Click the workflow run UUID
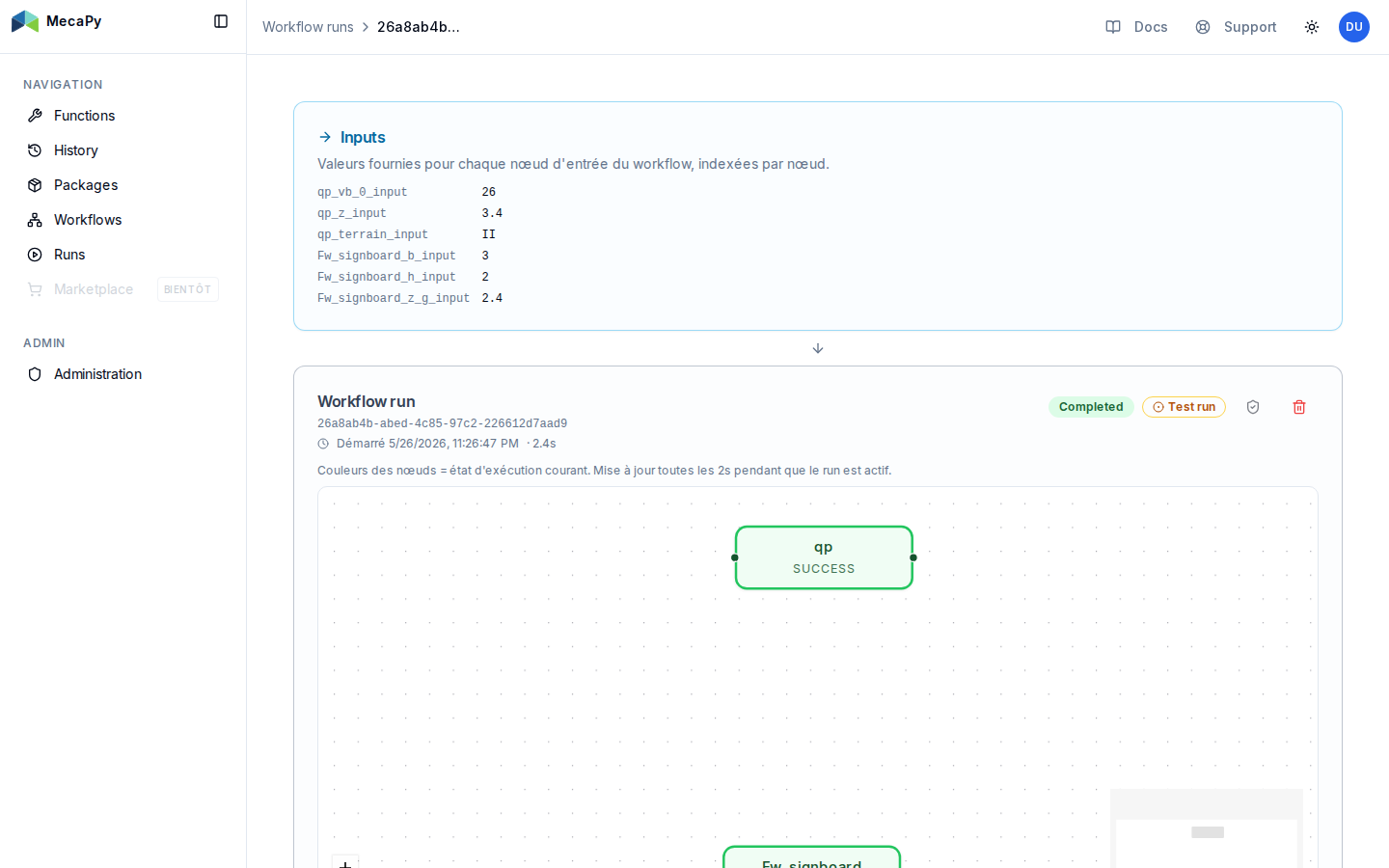This screenshot has height=868, width=1389. click(x=443, y=423)
